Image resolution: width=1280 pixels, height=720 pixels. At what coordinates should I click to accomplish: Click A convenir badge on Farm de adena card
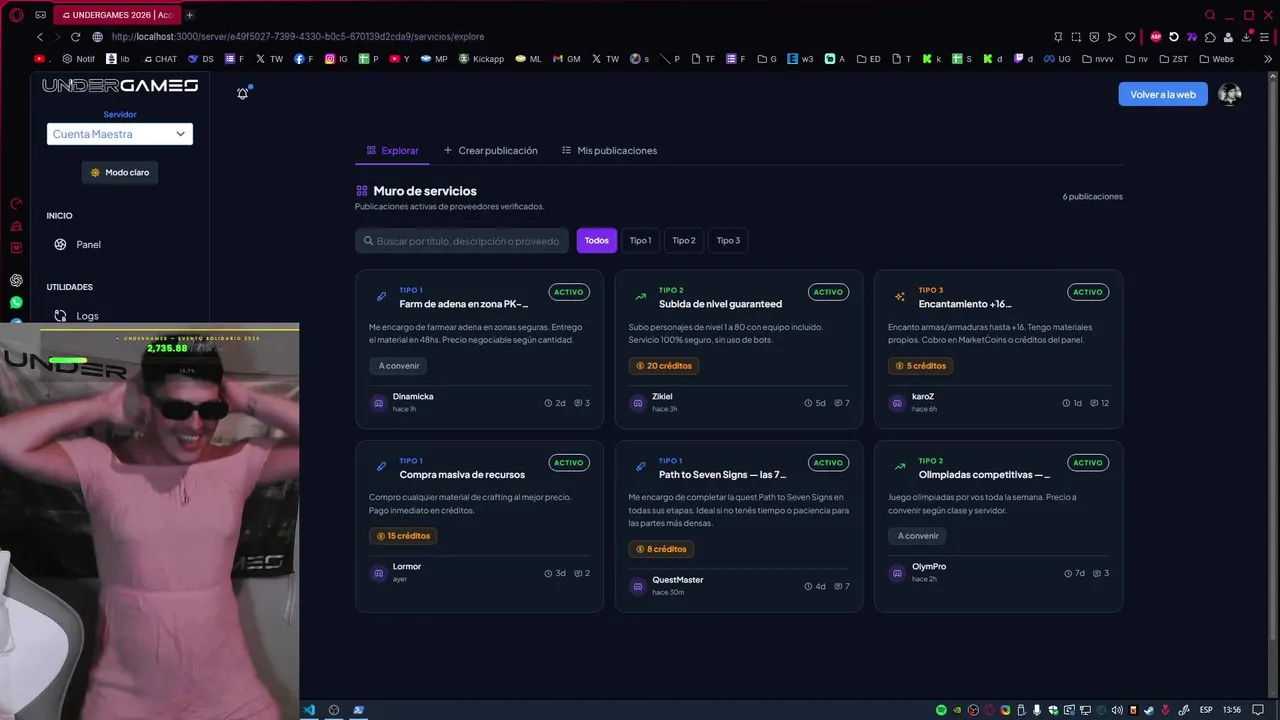[x=399, y=366]
